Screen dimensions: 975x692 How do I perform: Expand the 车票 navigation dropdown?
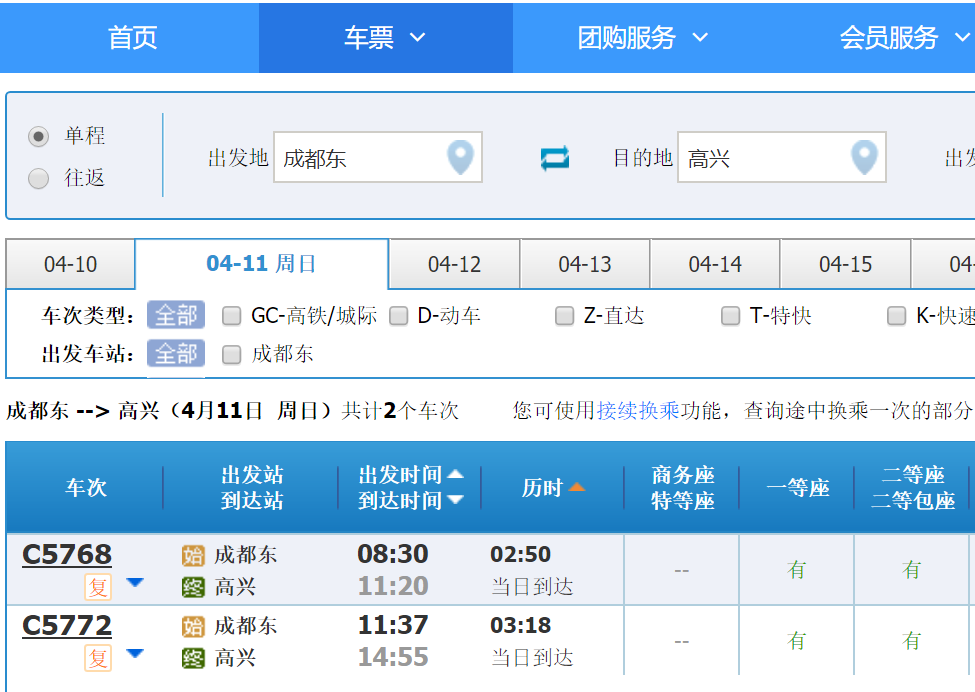click(x=385, y=38)
